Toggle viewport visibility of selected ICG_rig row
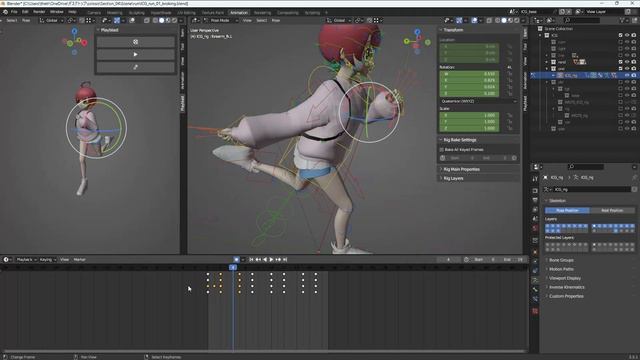The image size is (640, 360). coord(627,75)
